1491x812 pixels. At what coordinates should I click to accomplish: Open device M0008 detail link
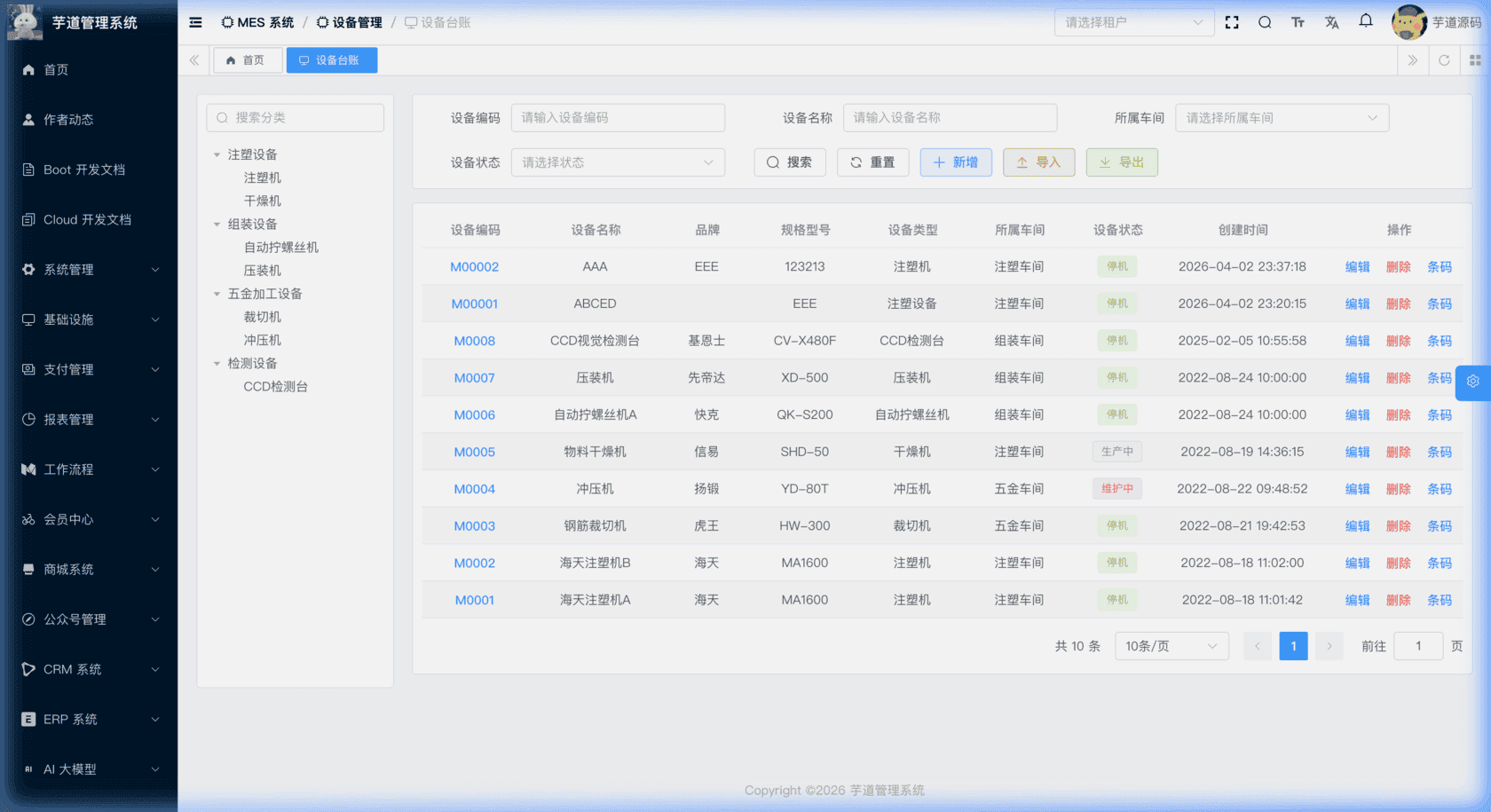[x=474, y=340]
